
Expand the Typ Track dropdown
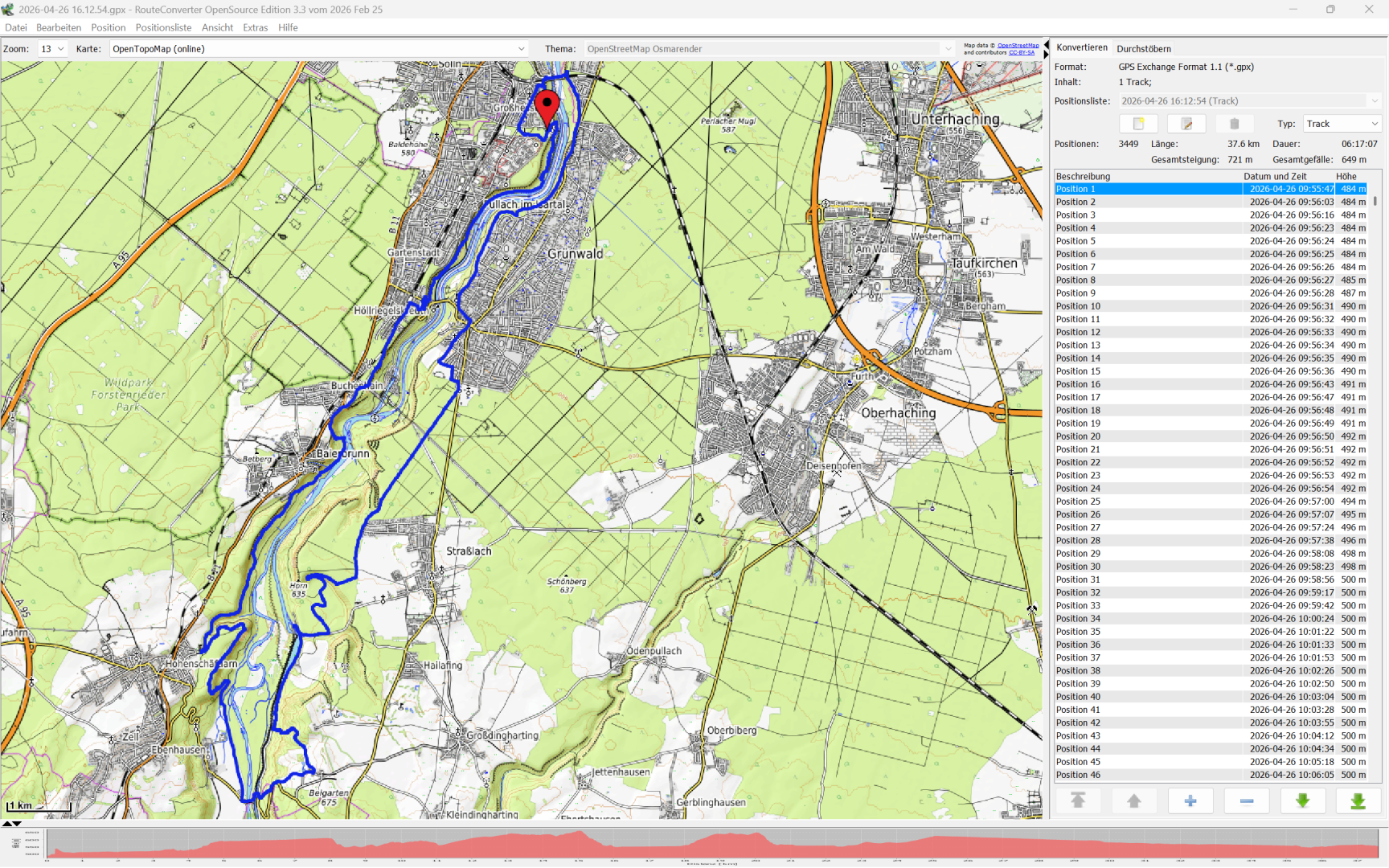tap(1342, 124)
